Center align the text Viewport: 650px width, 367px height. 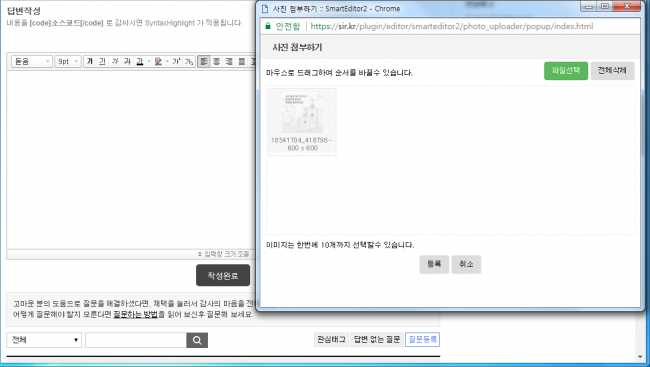coord(216,61)
